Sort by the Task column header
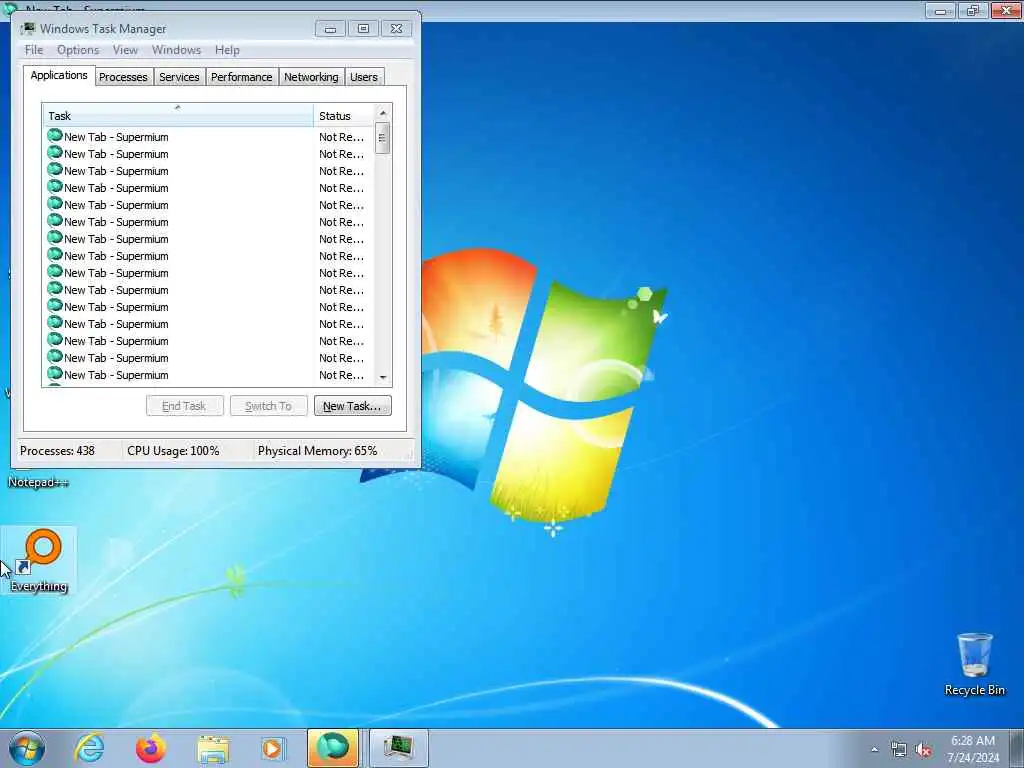Viewport: 1024px width, 768px height. tap(178, 116)
